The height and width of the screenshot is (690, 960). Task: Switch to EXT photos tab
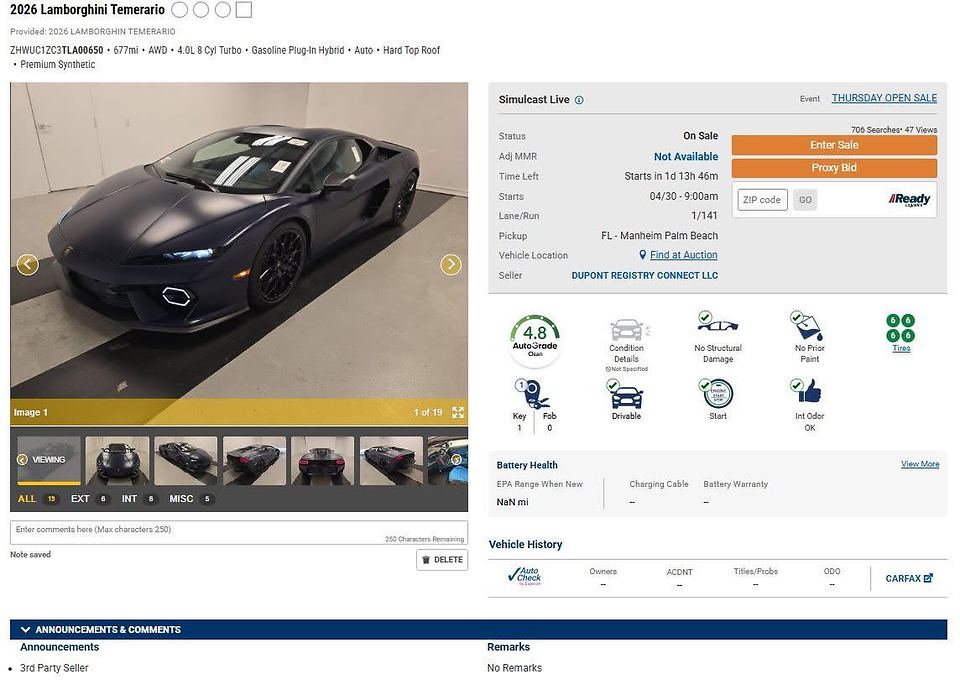[89, 499]
